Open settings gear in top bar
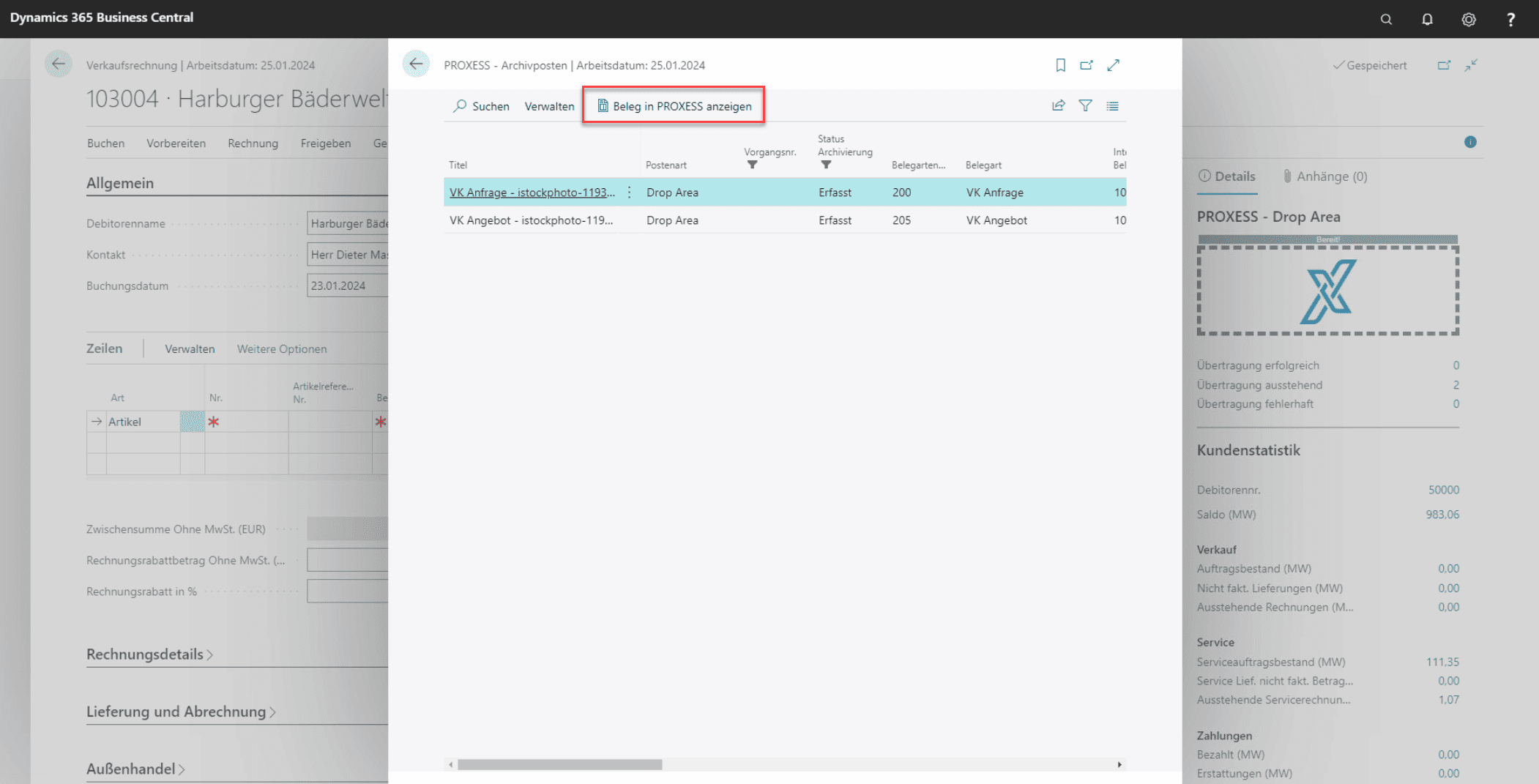Image resolution: width=1539 pixels, height=784 pixels. 1469,19
